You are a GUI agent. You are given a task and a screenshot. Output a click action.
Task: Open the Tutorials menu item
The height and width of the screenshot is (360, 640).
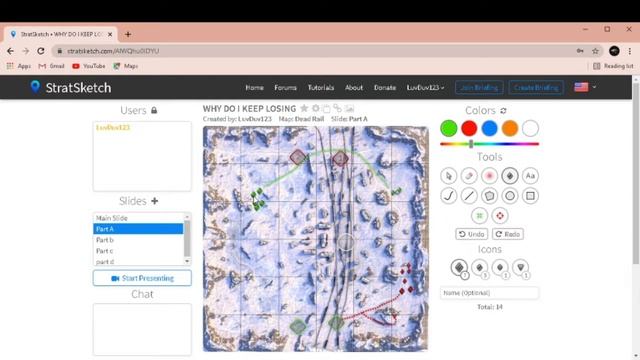pos(321,87)
